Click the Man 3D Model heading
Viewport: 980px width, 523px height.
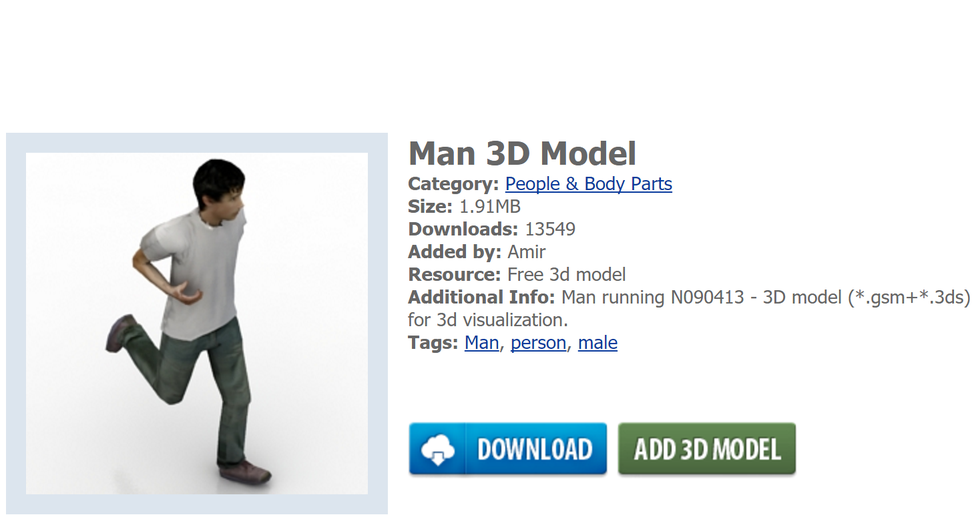[x=522, y=154]
